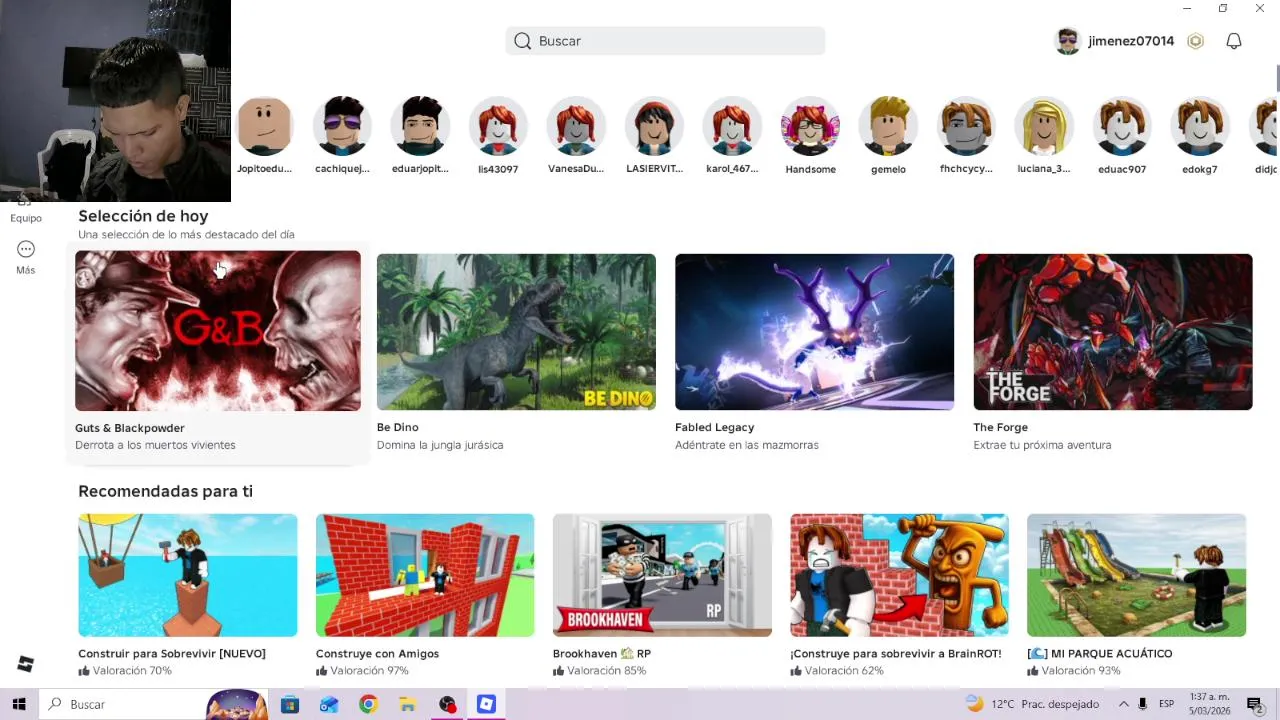Click Adéntrate en las mazmorras text
Viewport: 1280px width, 720px height.
pos(747,445)
